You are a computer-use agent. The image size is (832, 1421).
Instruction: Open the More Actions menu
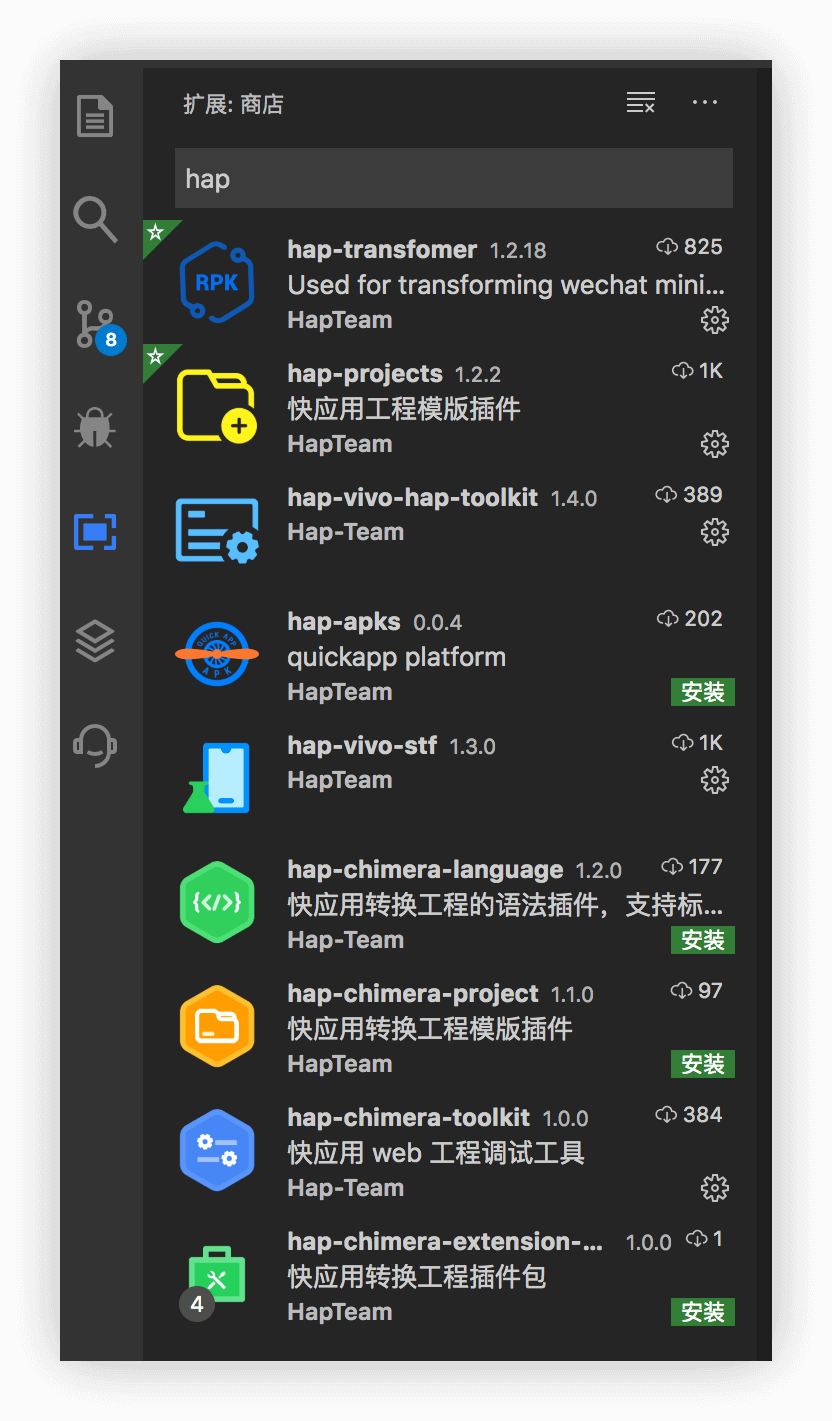click(x=705, y=102)
